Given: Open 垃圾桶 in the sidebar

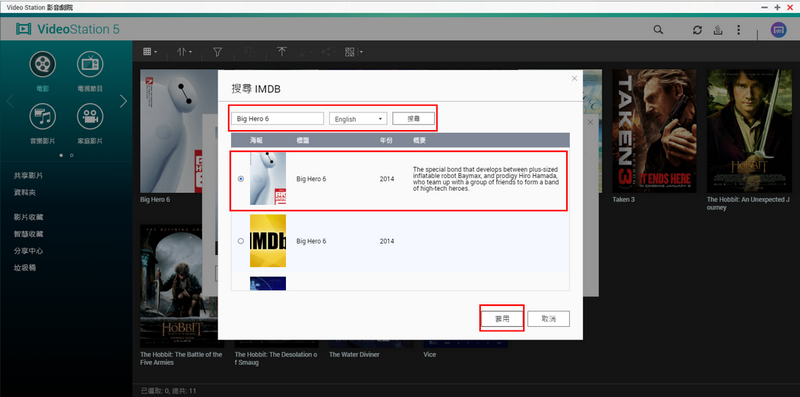Looking at the screenshot, I should click(25, 268).
